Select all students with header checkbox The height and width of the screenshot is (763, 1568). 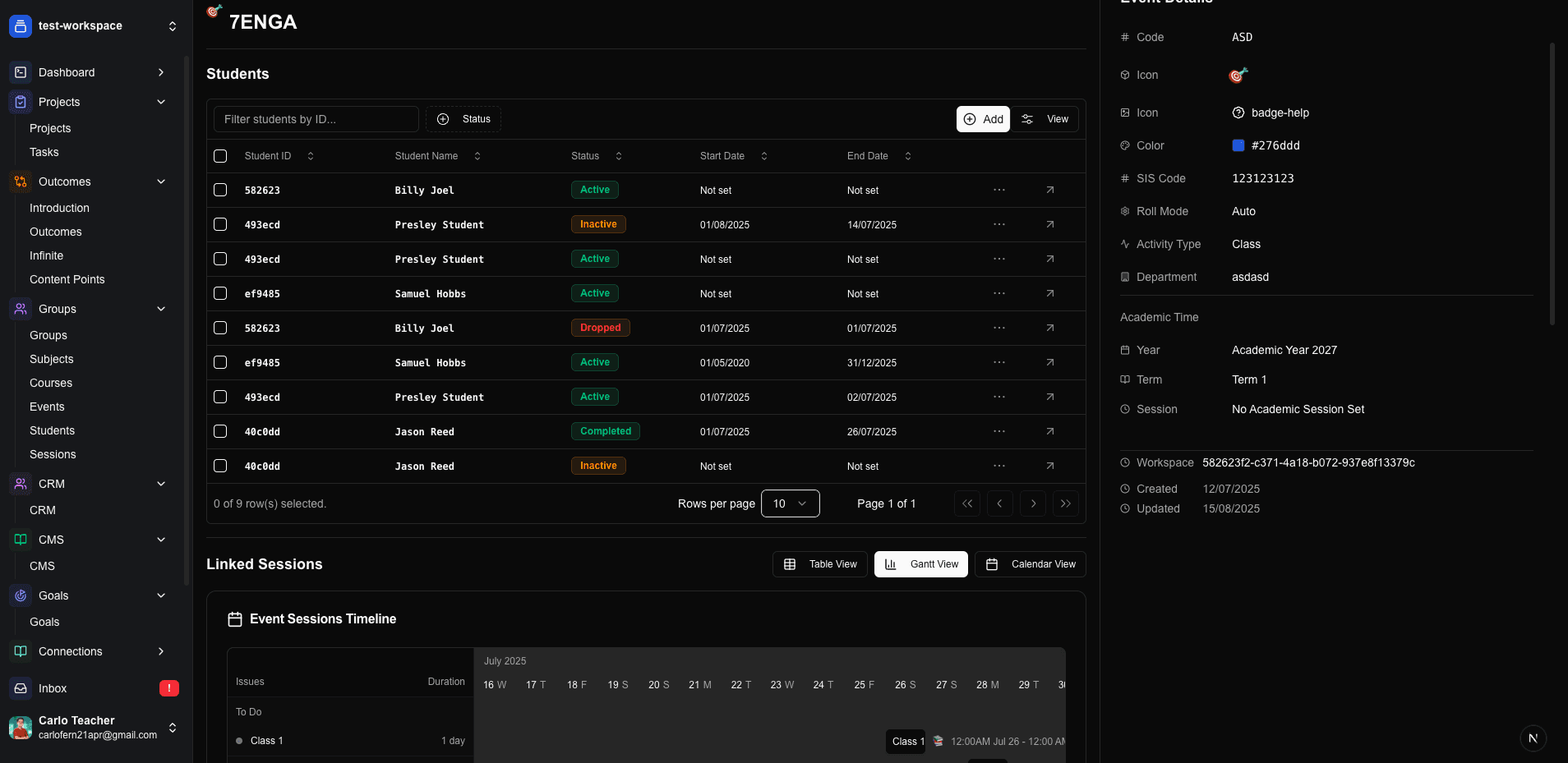tap(220, 156)
